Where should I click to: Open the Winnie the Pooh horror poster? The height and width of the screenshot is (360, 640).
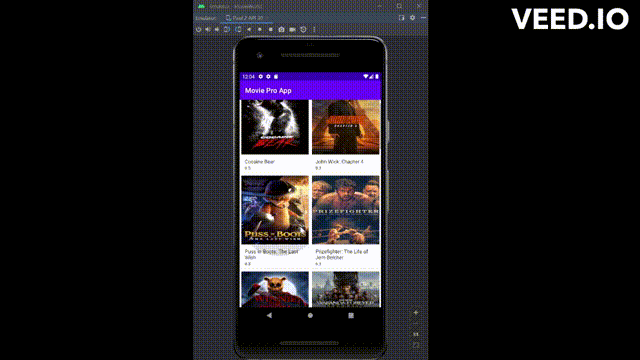coord(275,289)
